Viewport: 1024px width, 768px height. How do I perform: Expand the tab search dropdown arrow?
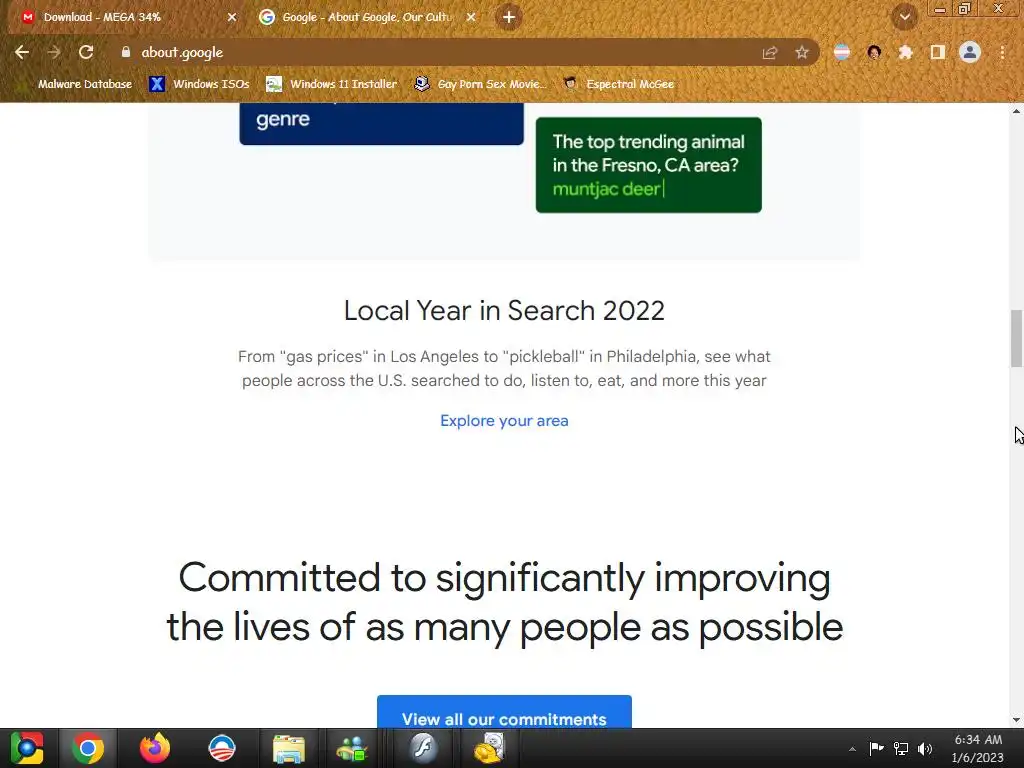pos(905,17)
